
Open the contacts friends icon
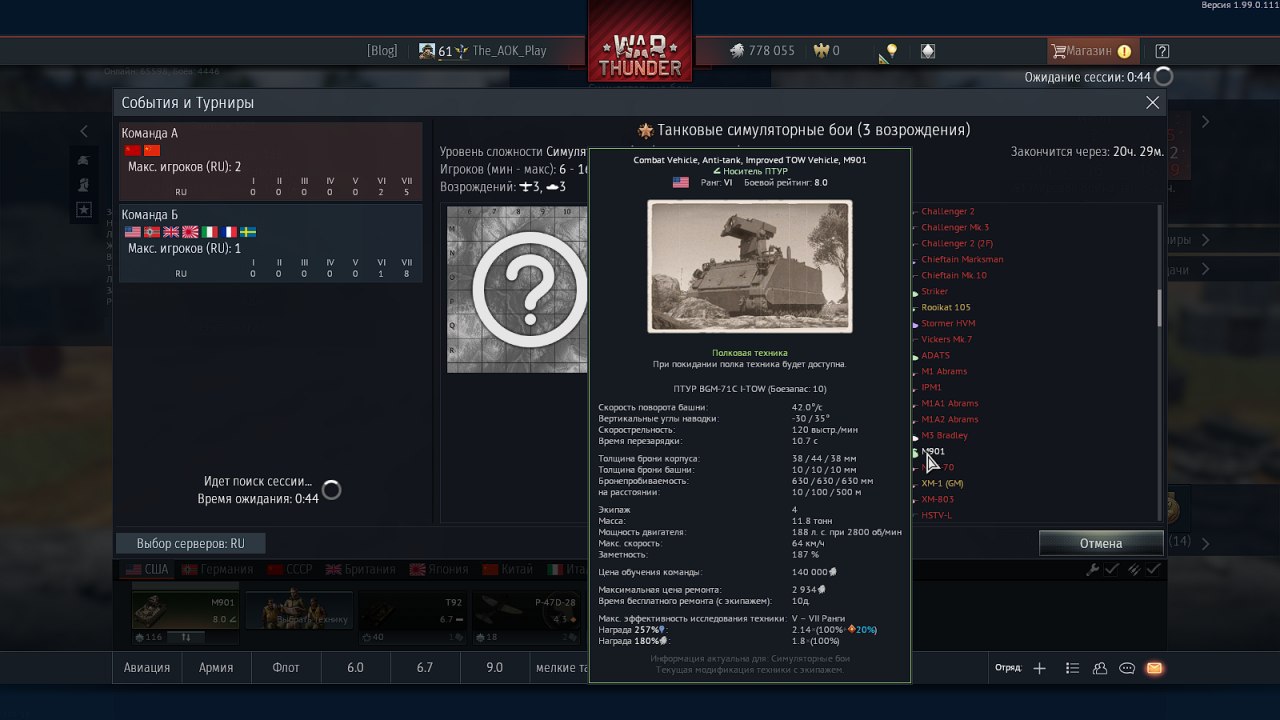[1100, 668]
